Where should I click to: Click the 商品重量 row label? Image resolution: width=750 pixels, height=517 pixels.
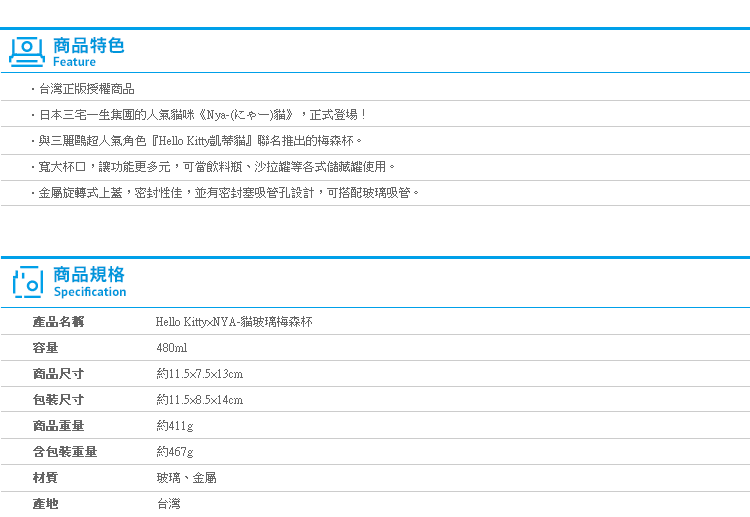[x=58, y=426]
